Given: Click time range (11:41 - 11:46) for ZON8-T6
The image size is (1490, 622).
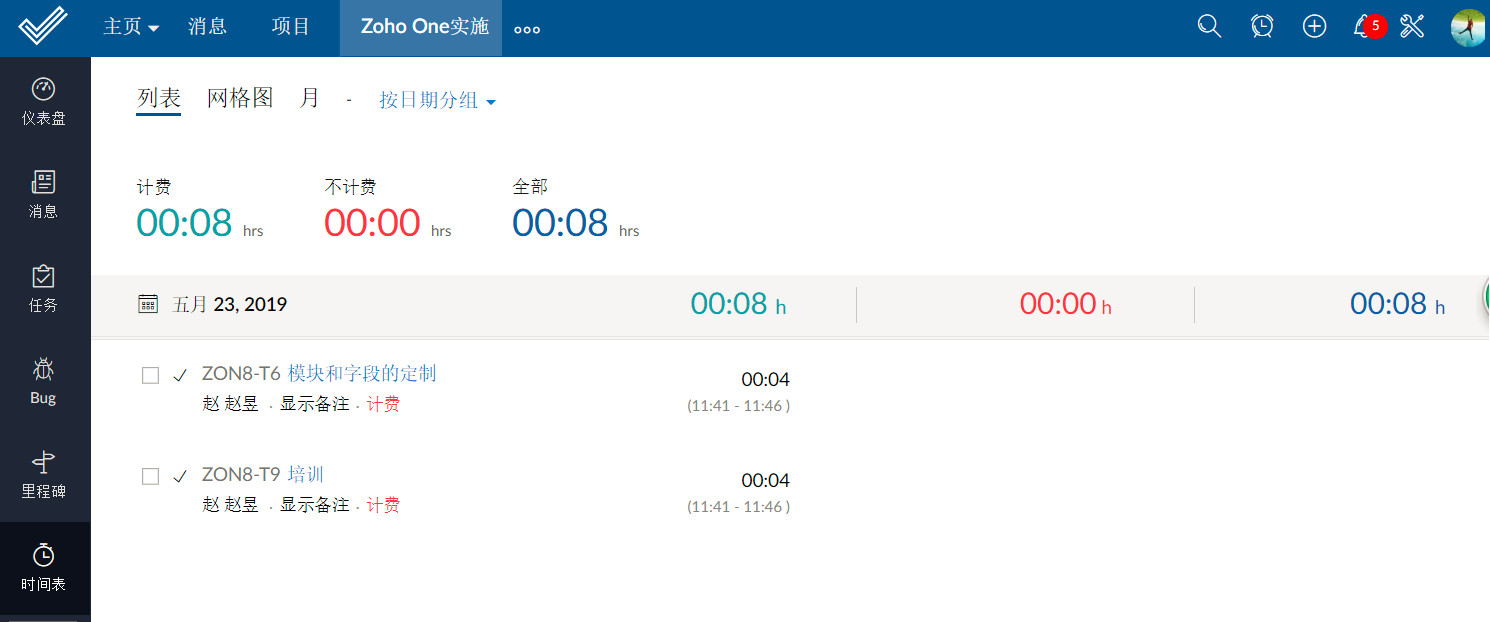Looking at the screenshot, I should coord(738,406).
